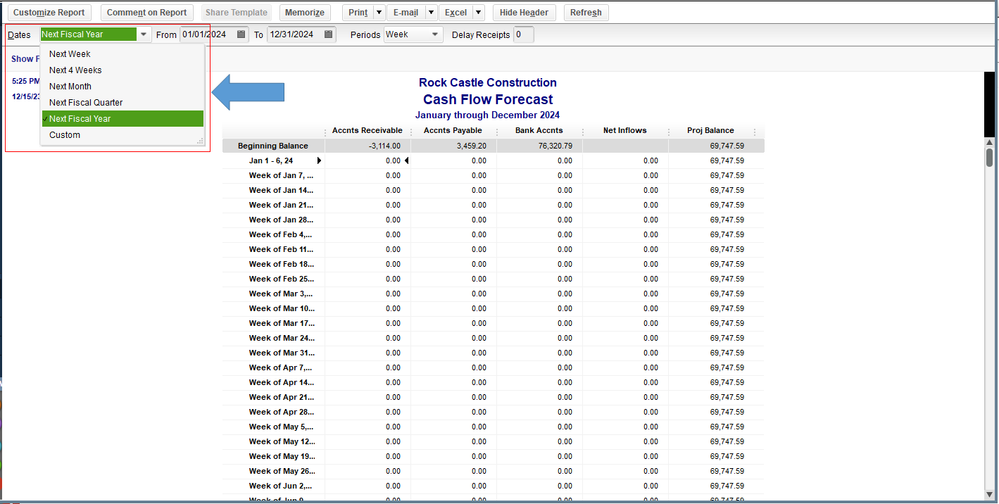Click the Comment on Report button
This screenshot has width=999, height=504.
pyautogui.click(x=147, y=13)
